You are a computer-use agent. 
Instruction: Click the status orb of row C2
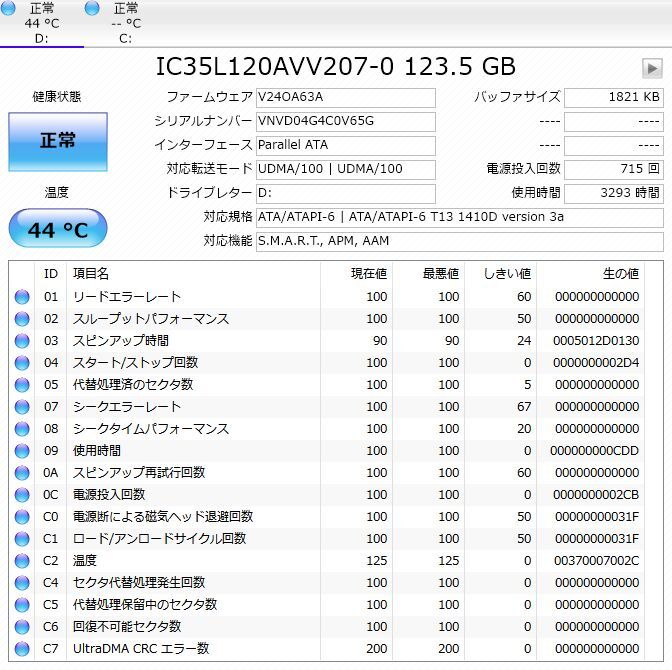coord(22,561)
